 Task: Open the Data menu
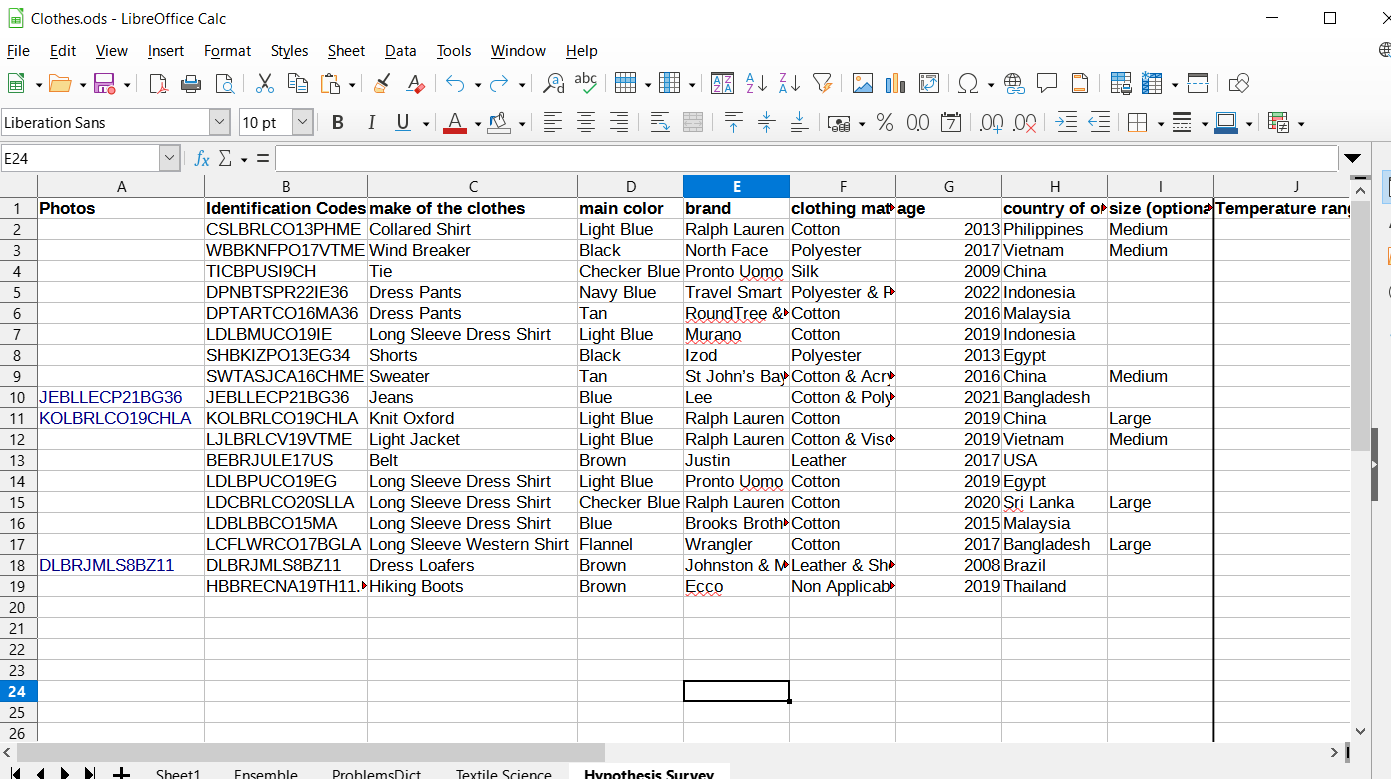[x=400, y=51]
